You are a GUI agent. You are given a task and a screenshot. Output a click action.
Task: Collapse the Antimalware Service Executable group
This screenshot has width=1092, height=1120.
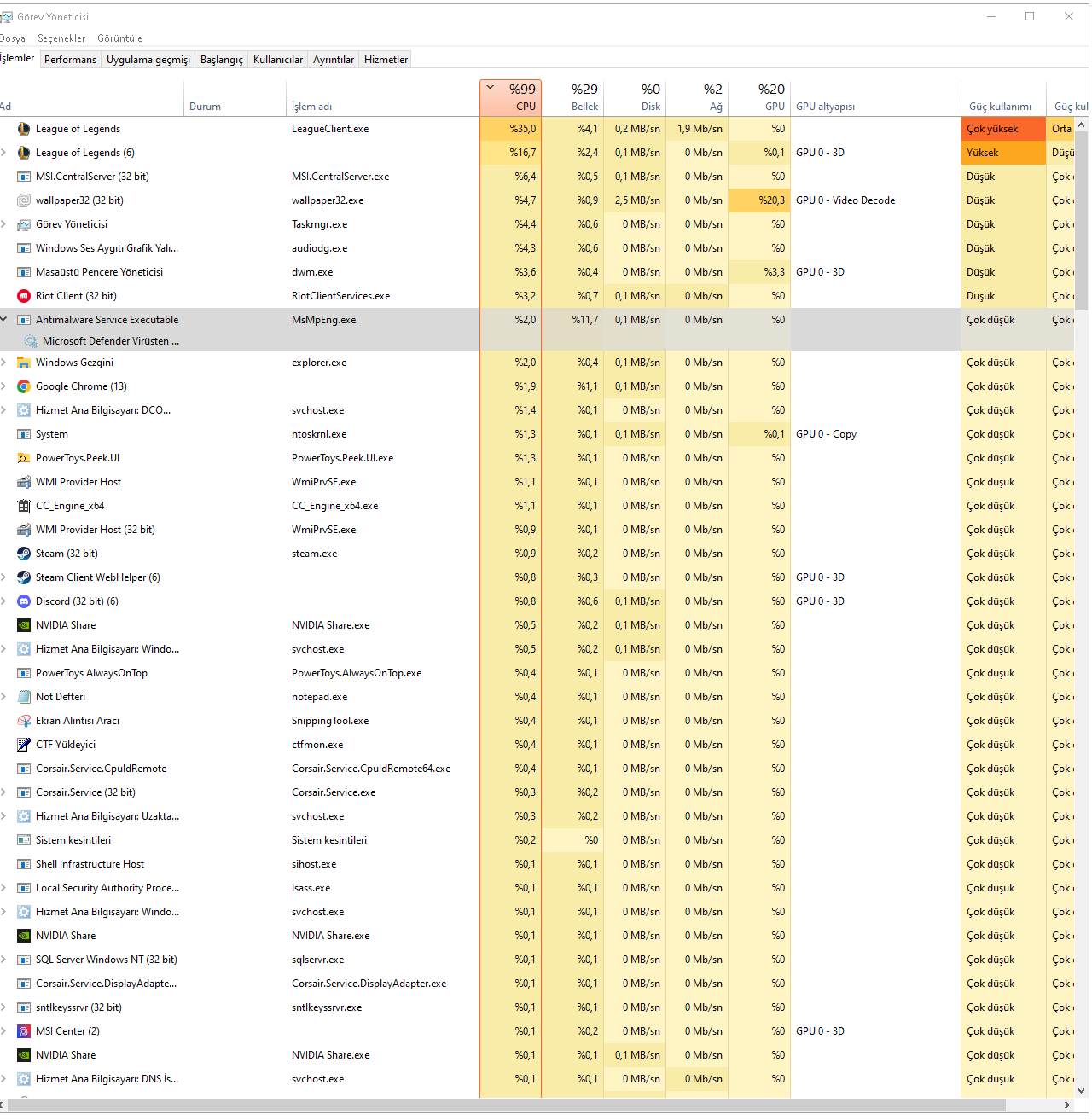tap(4, 320)
